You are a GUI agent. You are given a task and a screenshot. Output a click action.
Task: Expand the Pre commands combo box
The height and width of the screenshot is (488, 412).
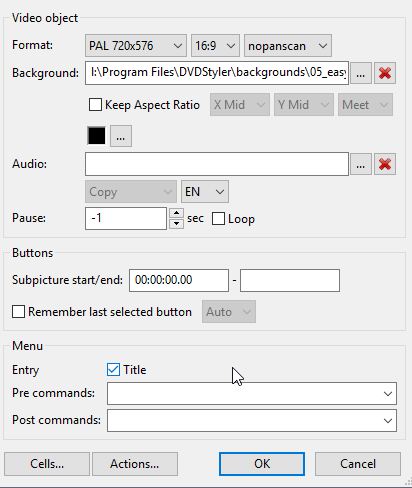point(387,394)
